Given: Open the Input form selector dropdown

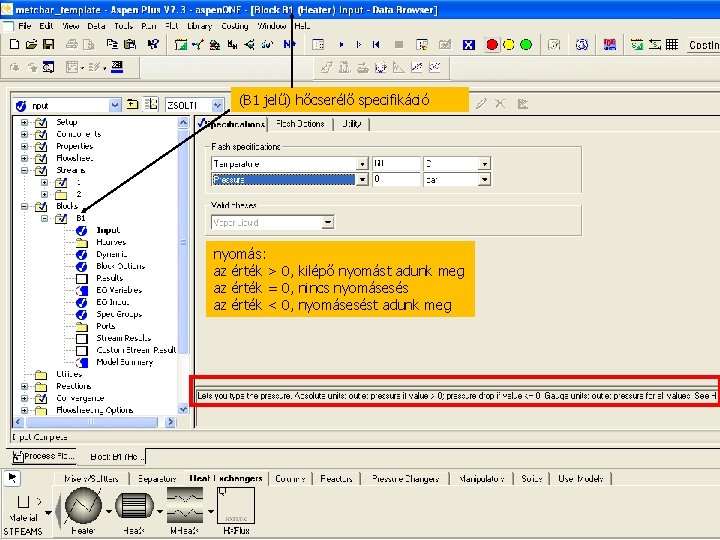Looking at the screenshot, I should pos(115,106).
